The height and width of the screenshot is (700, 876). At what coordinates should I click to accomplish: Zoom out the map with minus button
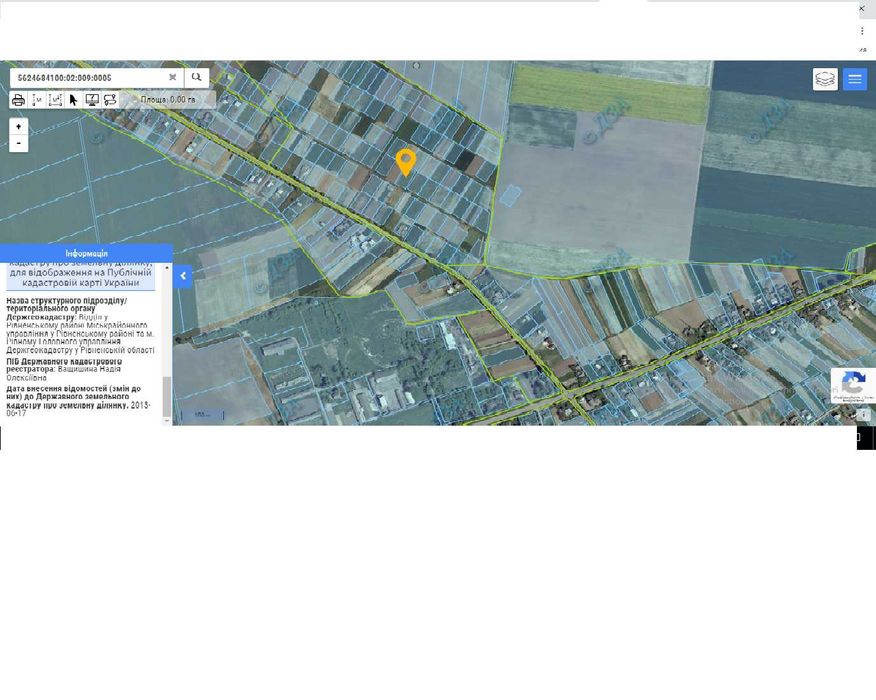(x=19, y=143)
